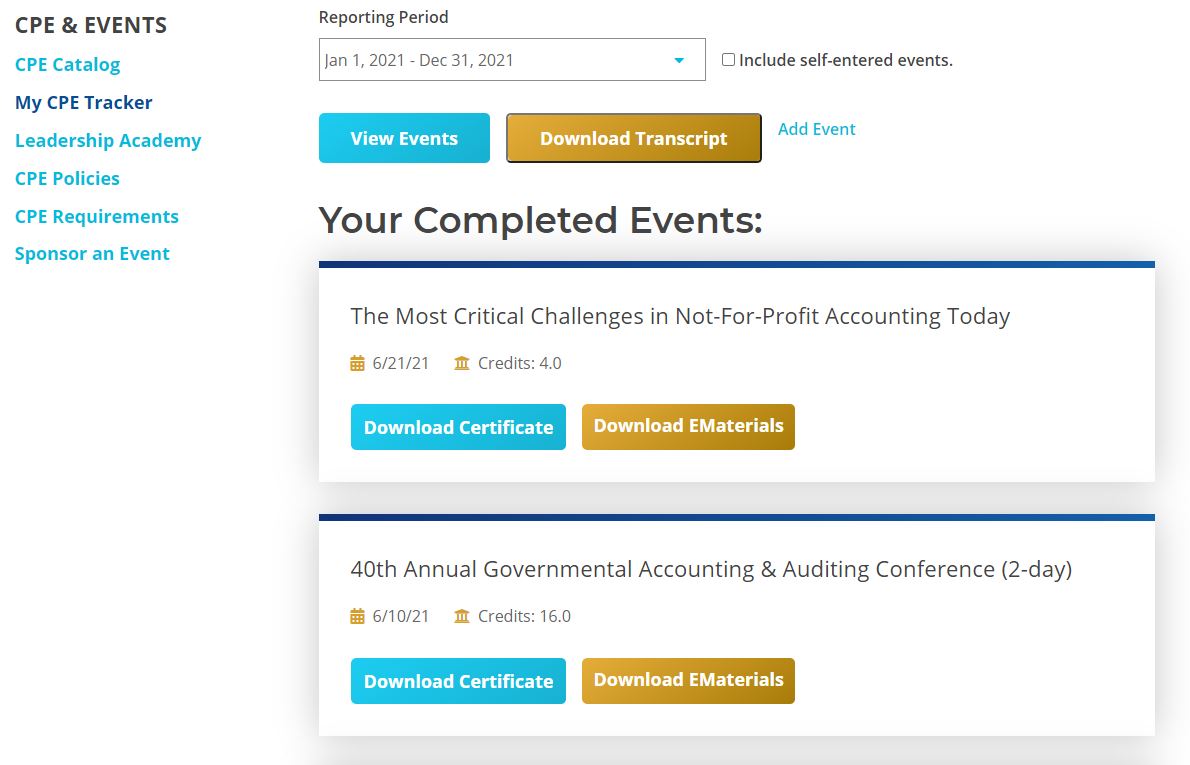
Task: Enable the Include self-entered events checkbox
Action: click(x=728, y=60)
